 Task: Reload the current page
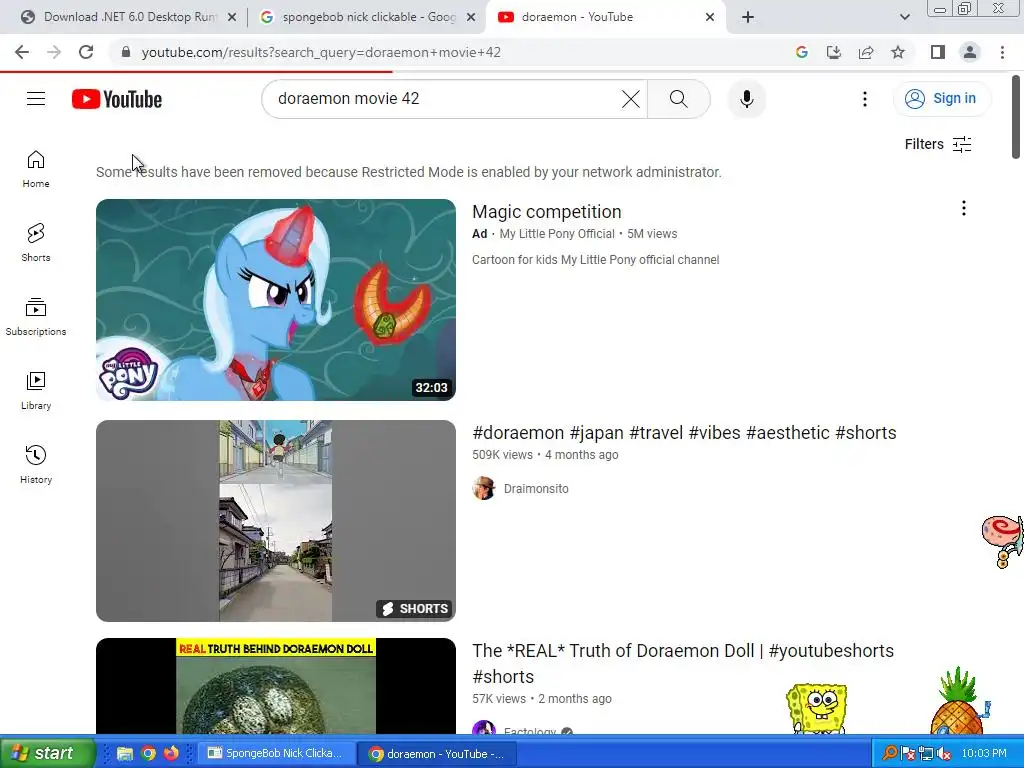[x=86, y=52]
